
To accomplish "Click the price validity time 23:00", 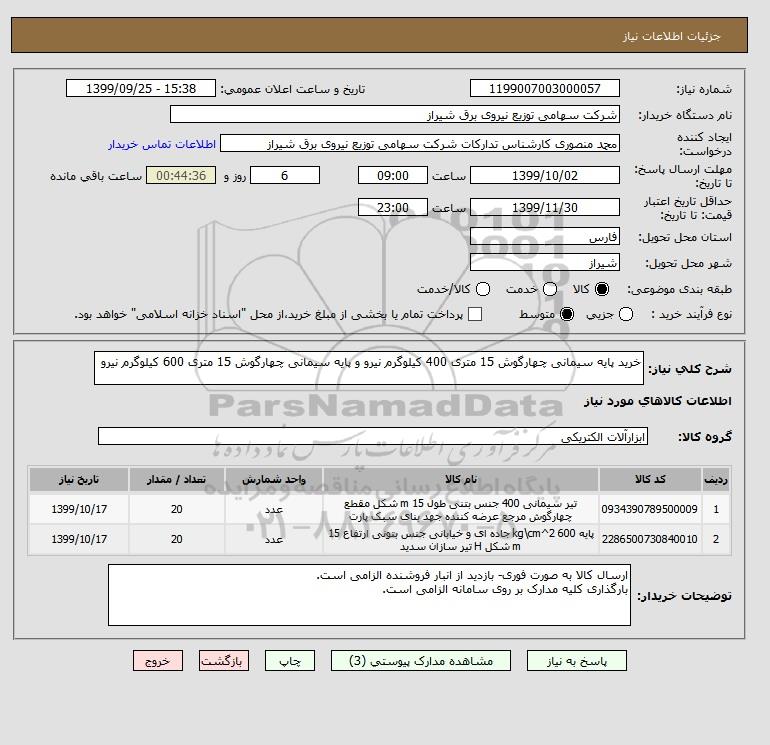I will point(393,207).
